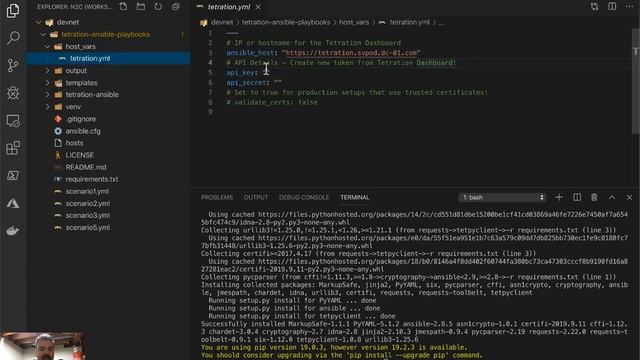Click the webcam thumbnail overlay
This screenshot has height=360, width=640.
(42, 346)
